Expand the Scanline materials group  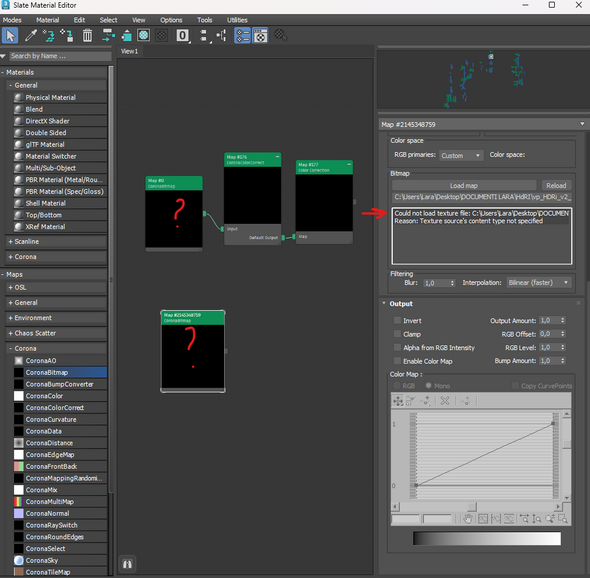coord(56,242)
